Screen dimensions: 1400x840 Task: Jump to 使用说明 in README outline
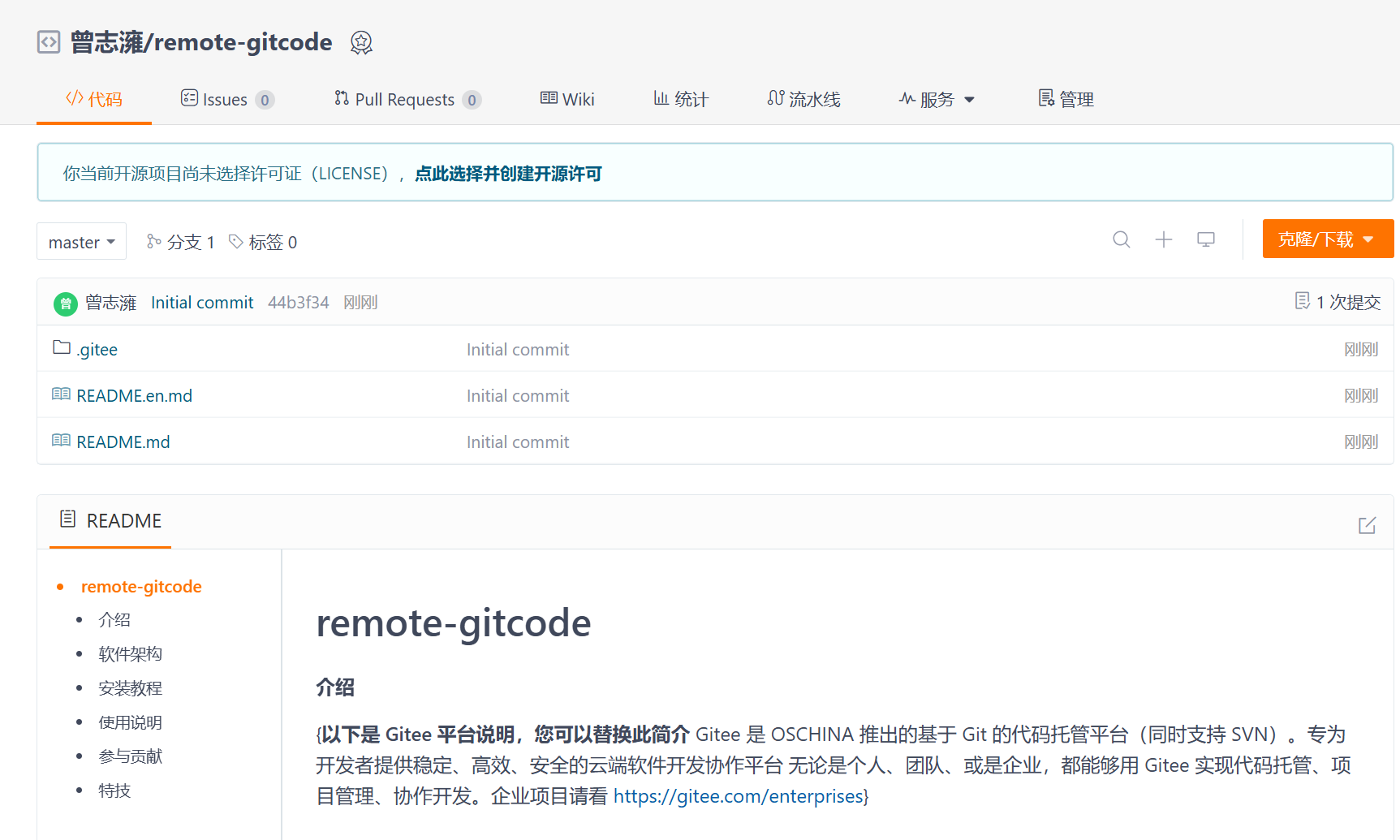[131, 722]
